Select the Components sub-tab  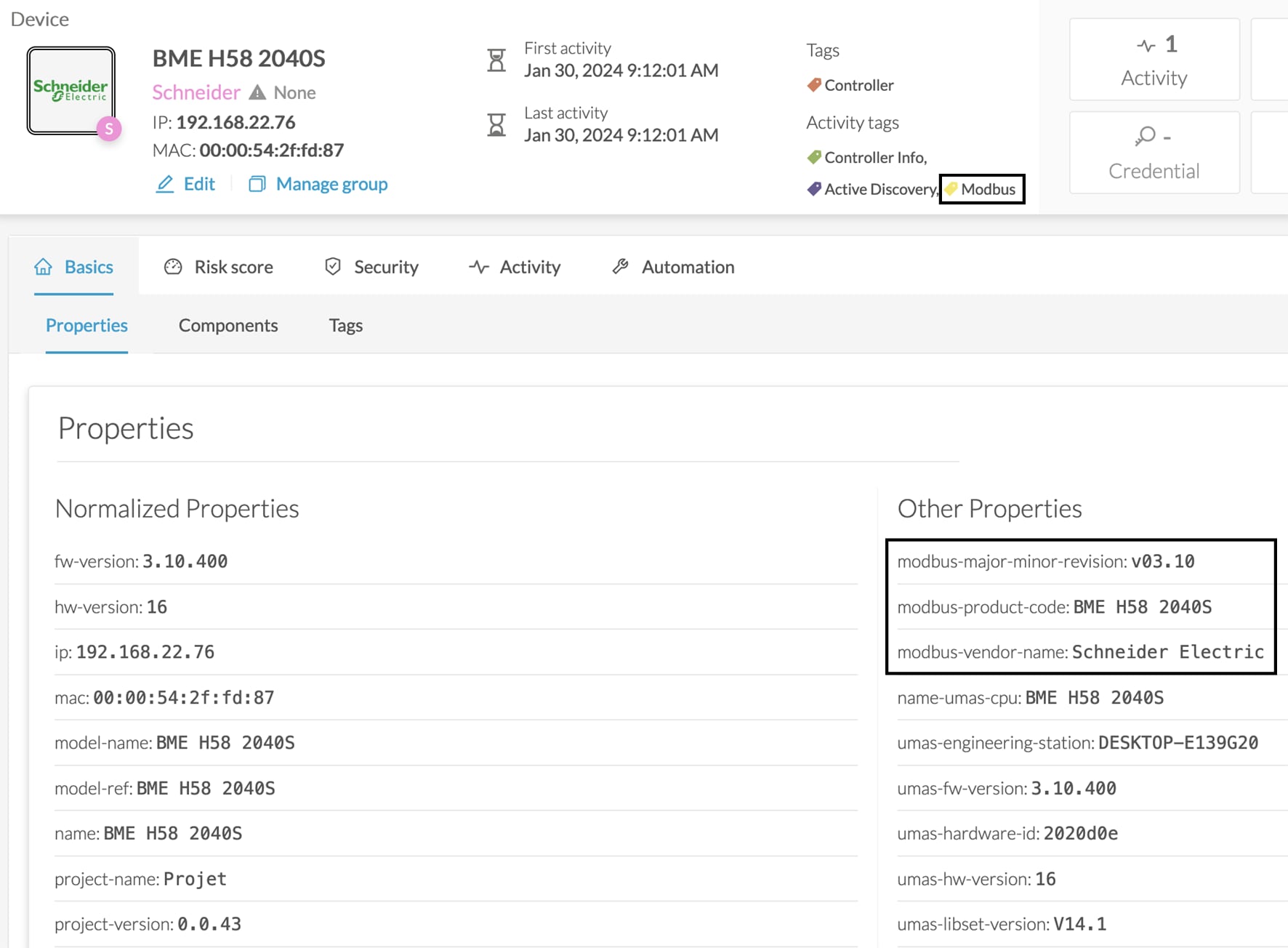[x=228, y=325]
